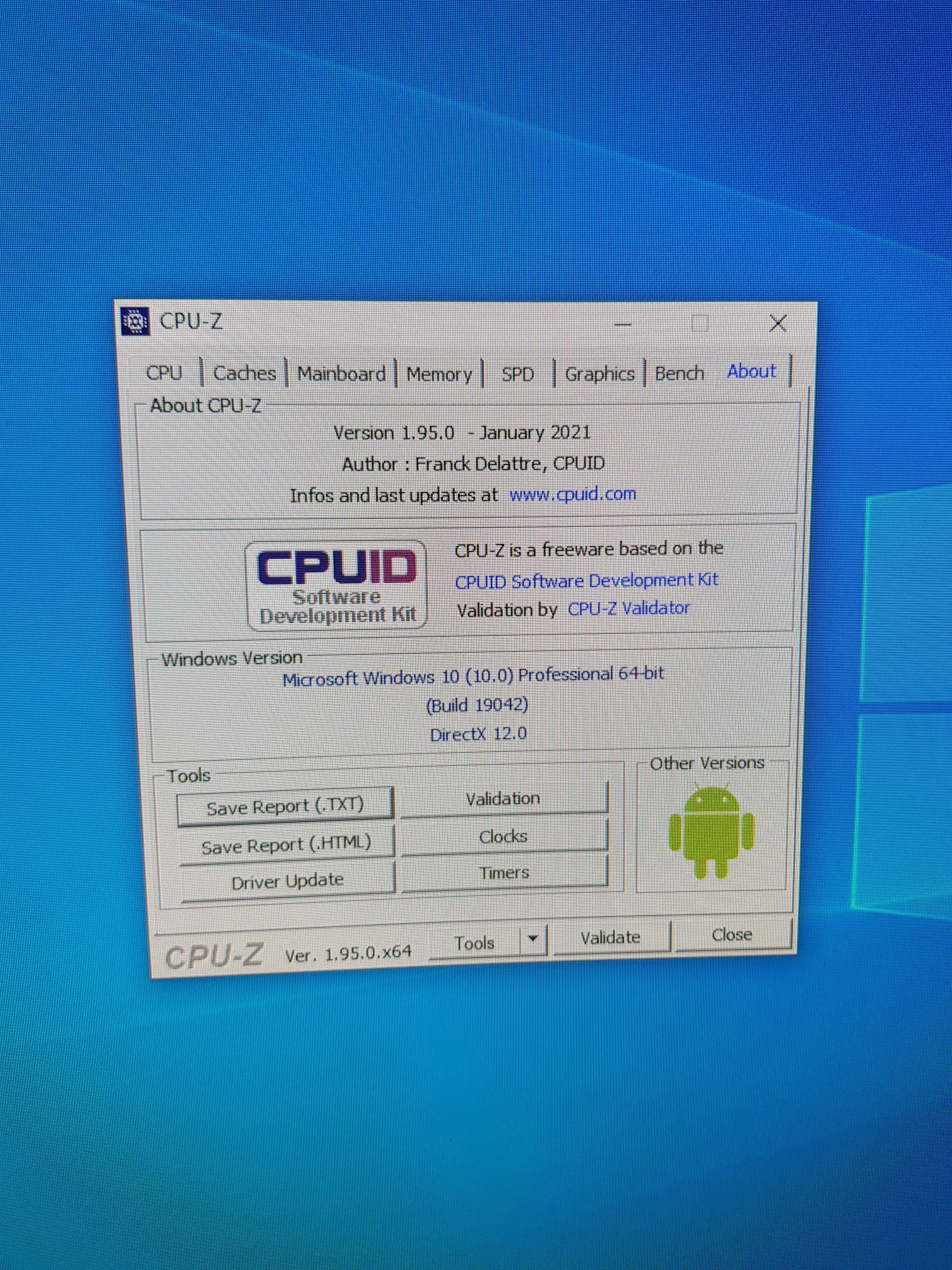Visit the www.cpuid.com link
952x1270 pixels.
pos(573,494)
